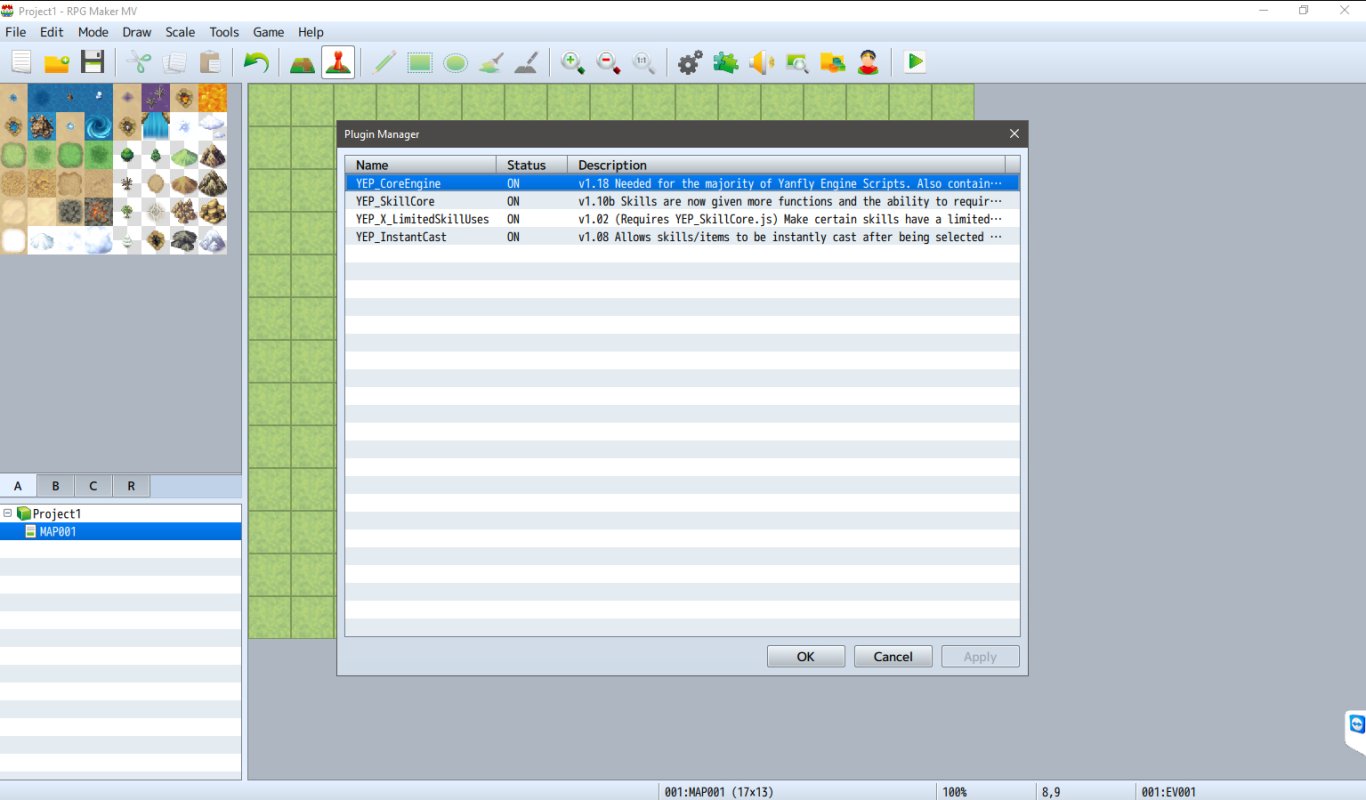Zoom in on the map
The height and width of the screenshot is (800, 1366).
(572, 62)
